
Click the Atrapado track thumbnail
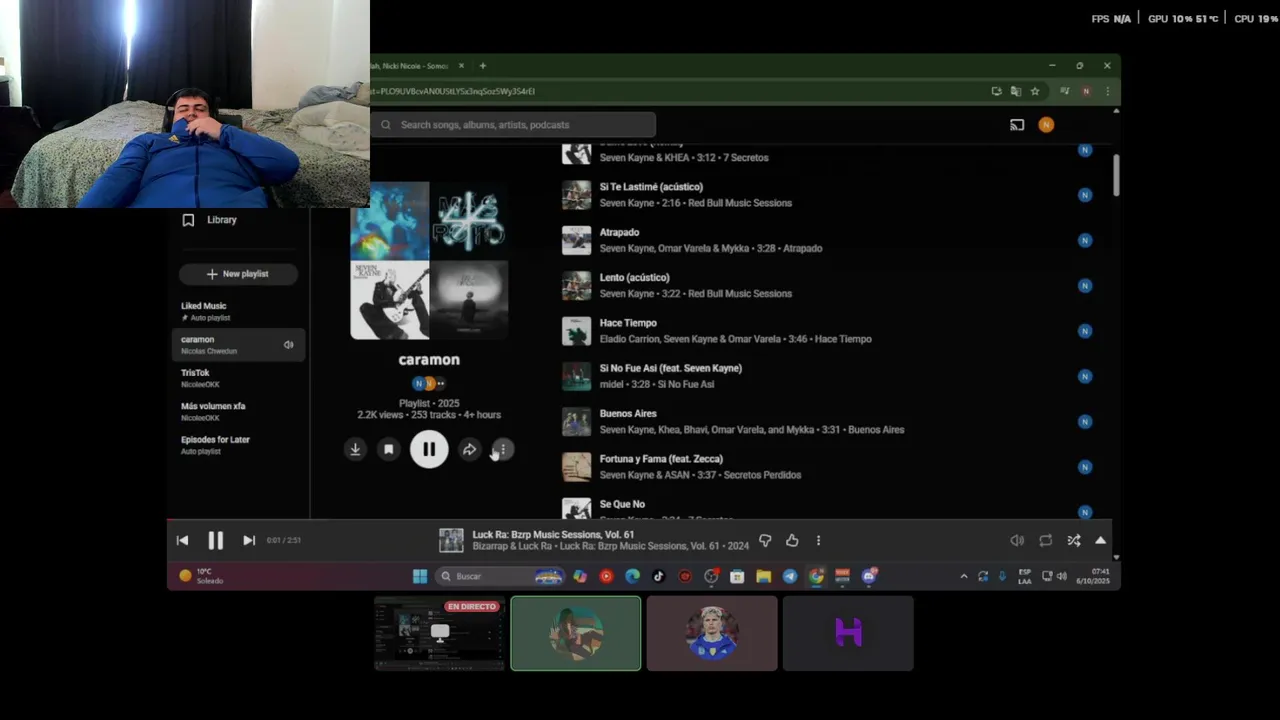(576, 240)
